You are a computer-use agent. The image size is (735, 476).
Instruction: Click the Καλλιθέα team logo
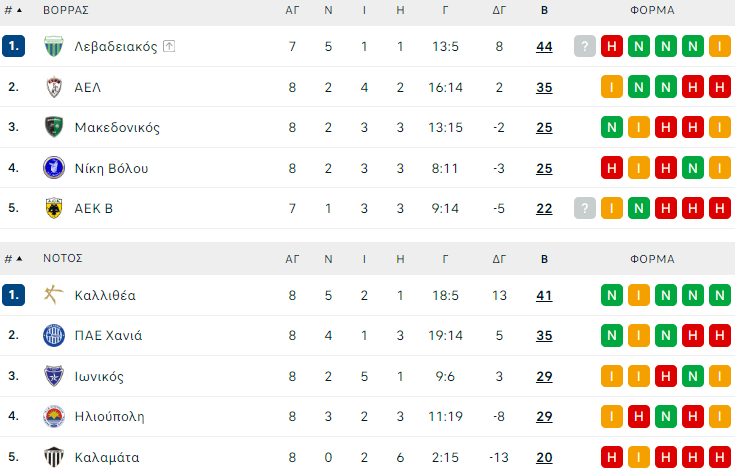[x=54, y=295]
